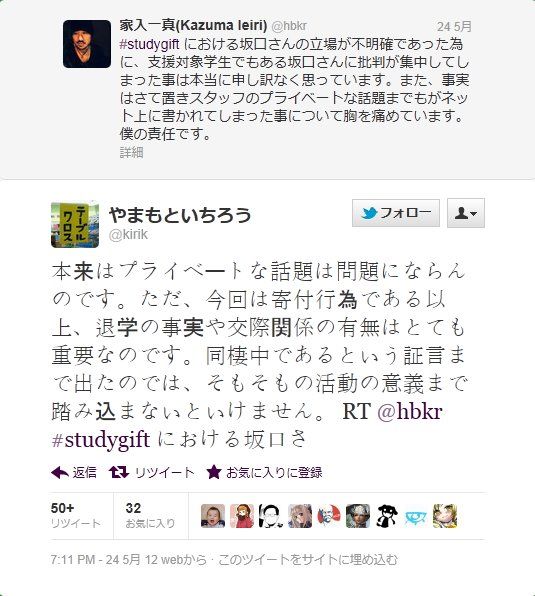View the 50+ リツイート count
Screen dimensions: 535x596
pos(76,516)
